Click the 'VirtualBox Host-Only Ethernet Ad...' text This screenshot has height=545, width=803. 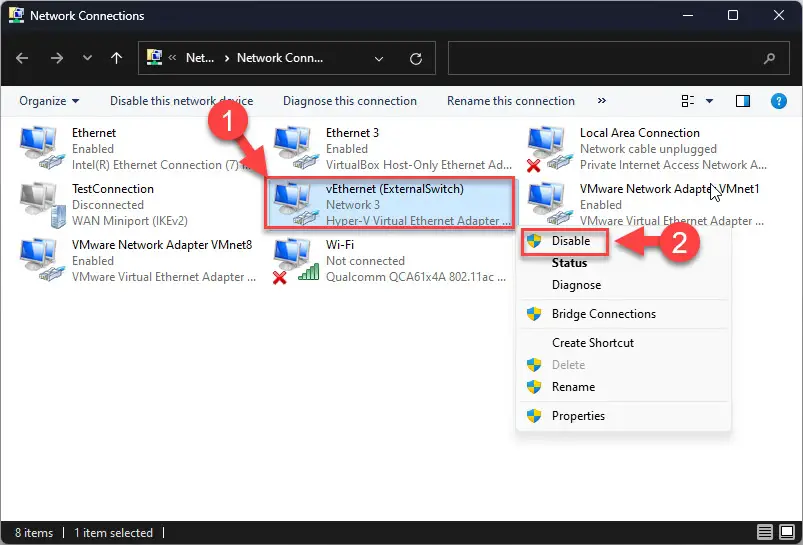[418, 165]
